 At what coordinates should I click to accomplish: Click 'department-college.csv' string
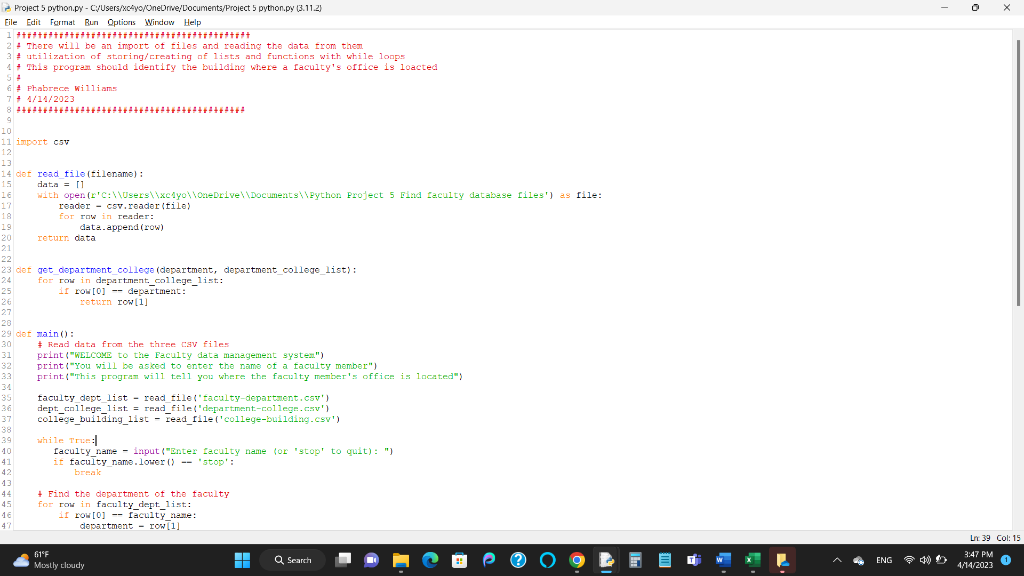262,408
